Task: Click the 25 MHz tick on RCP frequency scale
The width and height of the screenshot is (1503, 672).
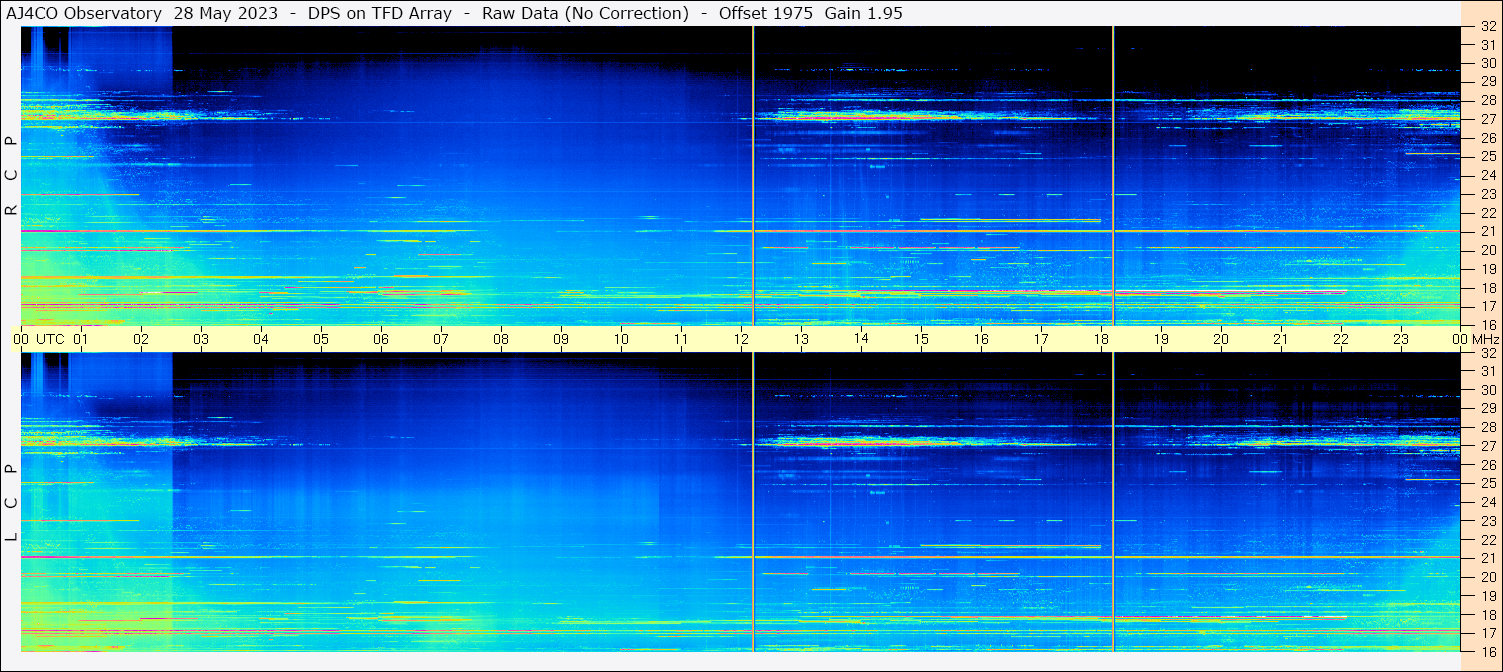Action: 1487,156
